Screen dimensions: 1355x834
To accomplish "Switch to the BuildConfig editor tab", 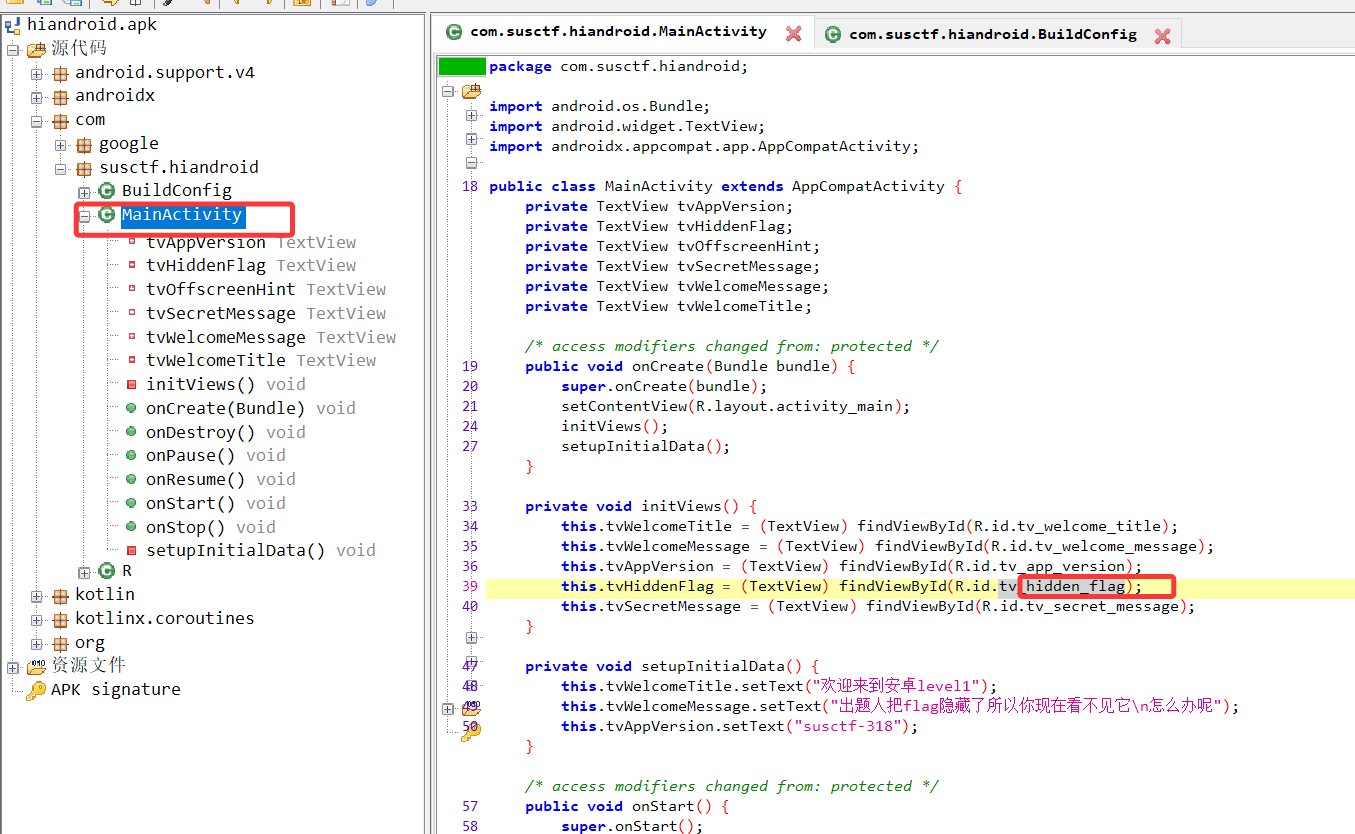I will [x=991, y=34].
